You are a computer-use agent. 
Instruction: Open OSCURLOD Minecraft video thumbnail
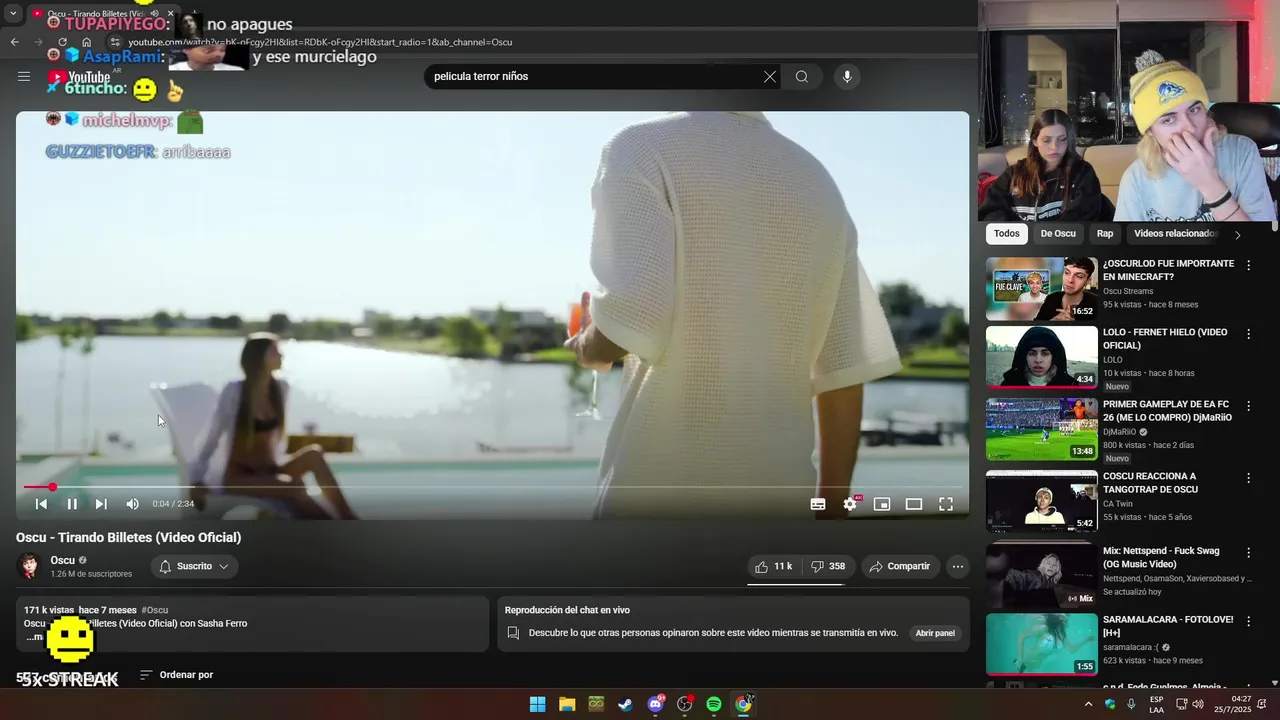point(1042,289)
